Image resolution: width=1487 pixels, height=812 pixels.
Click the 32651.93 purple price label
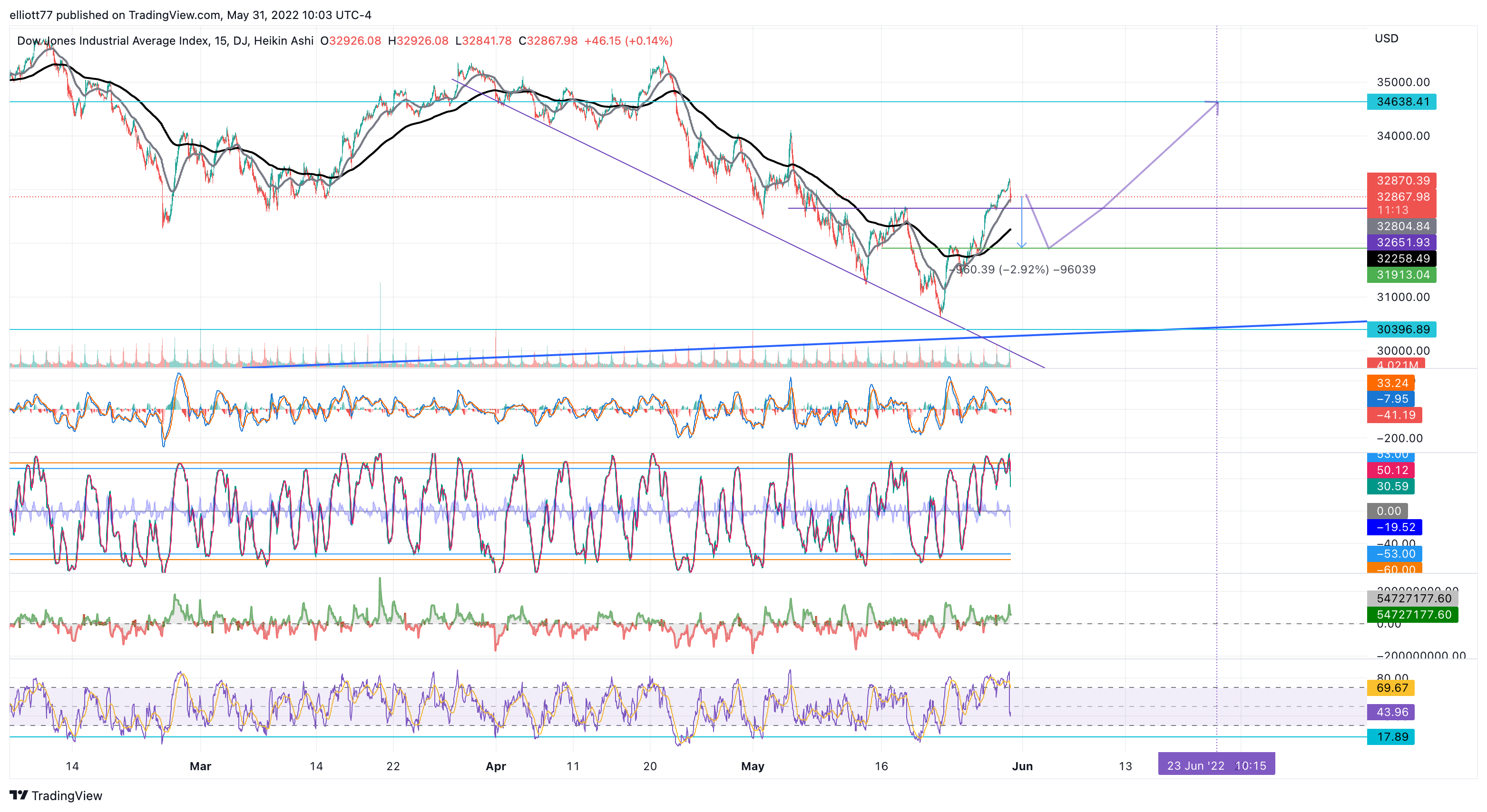click(1401, 242)
